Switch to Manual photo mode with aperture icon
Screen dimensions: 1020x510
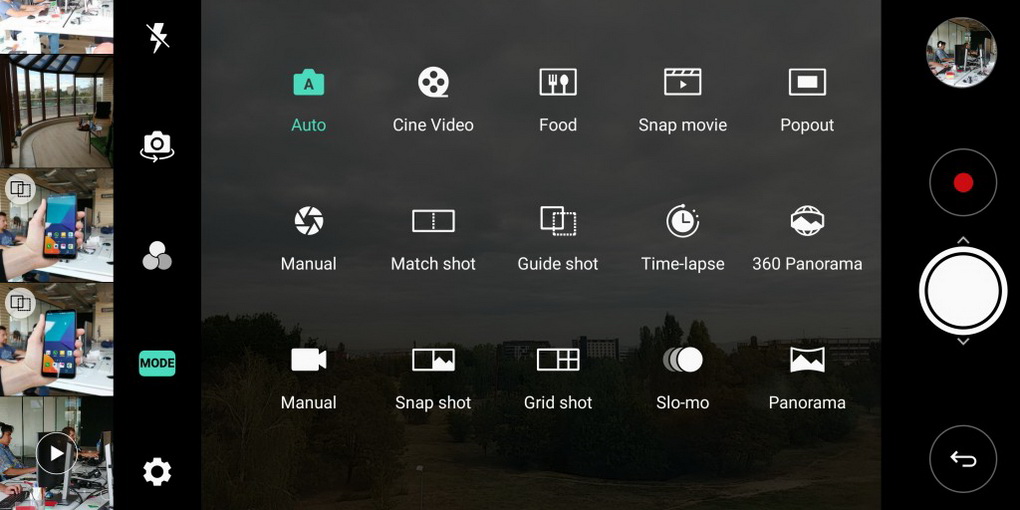[308, 222]
